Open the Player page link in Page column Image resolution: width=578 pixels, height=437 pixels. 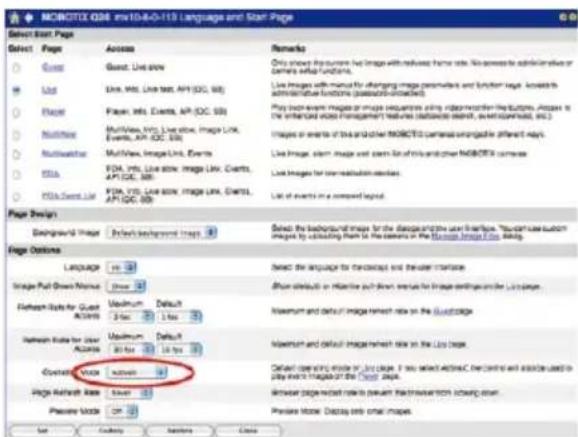coord(53,112)
